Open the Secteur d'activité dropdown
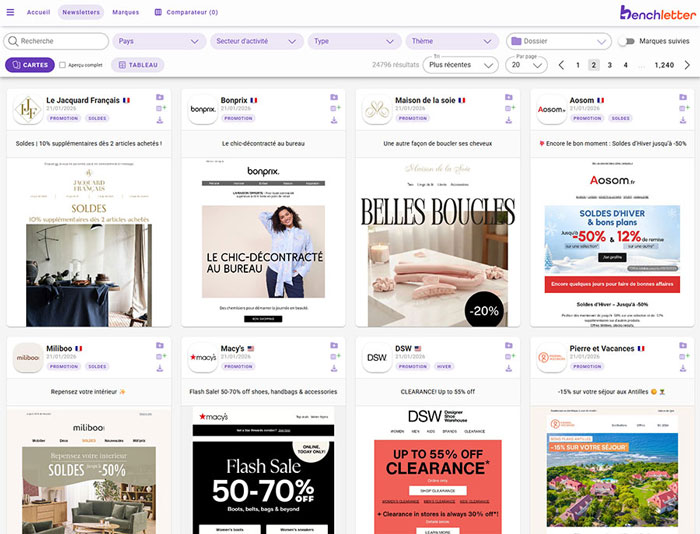Viewport: 700px width, 534px height. [x=256, y=41]
